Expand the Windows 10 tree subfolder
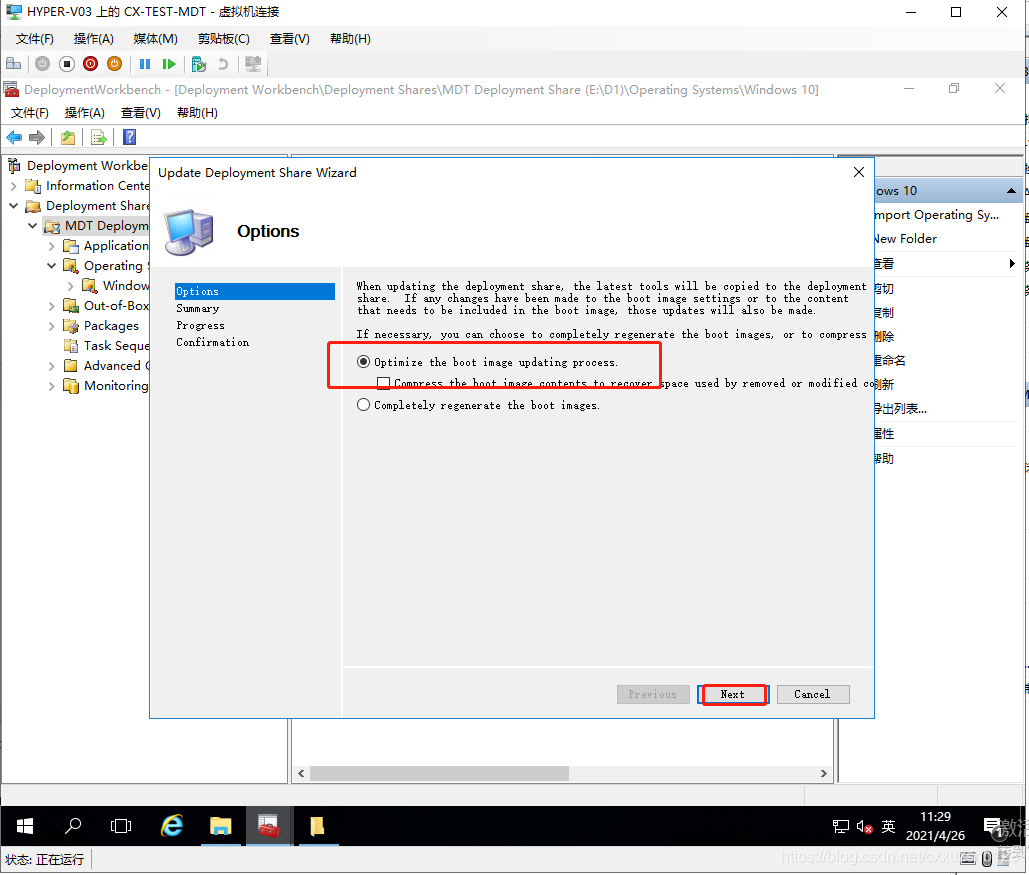The image size is (1029, 875). tap(71, 286)
